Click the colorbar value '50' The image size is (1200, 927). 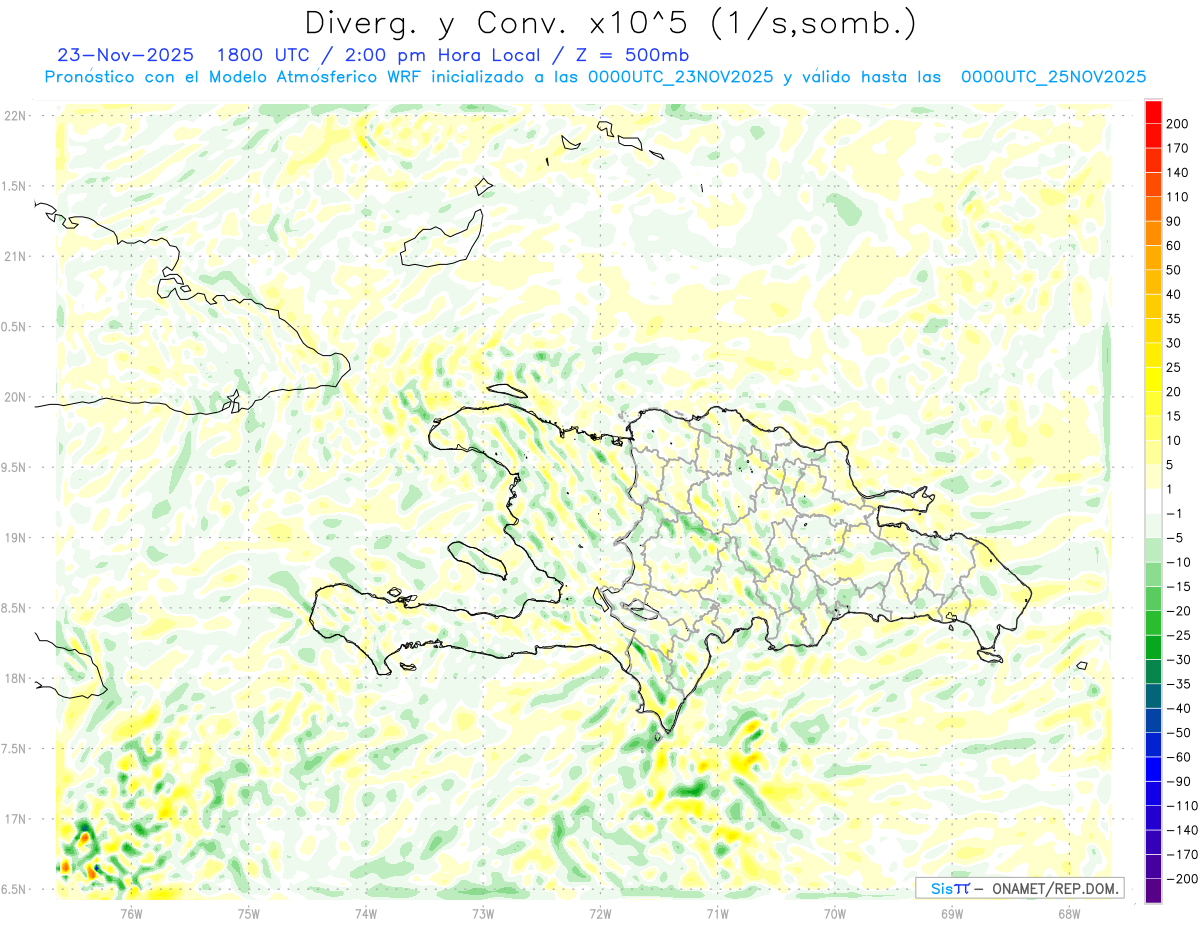click(1174, 270)
